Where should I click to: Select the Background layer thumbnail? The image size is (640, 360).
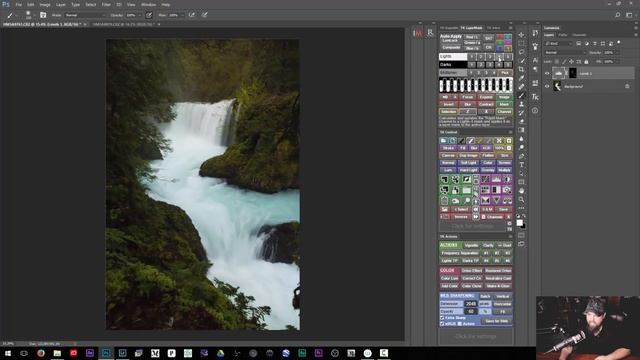tap(558, 86)
